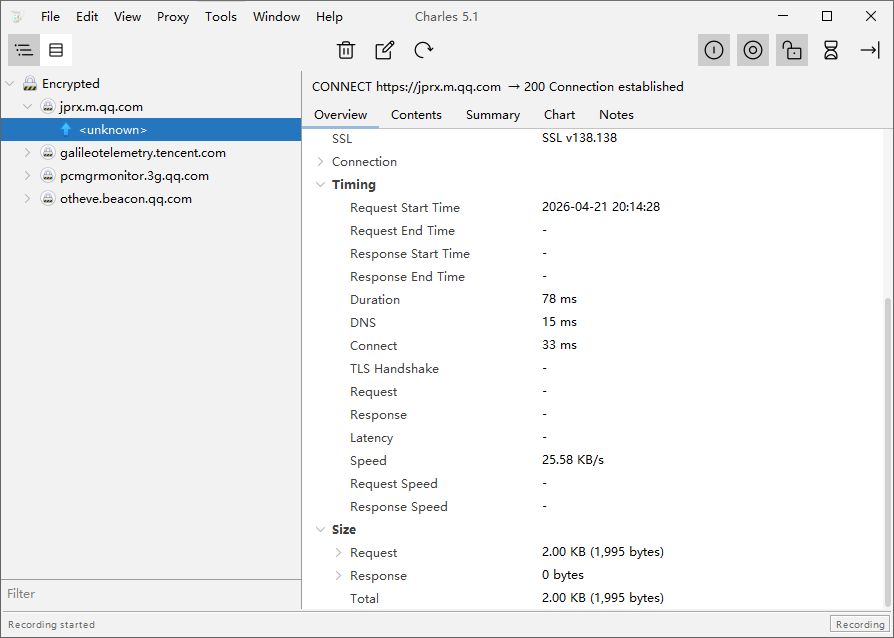This screenshot has width=894, height=638.
Task: Toggle throttling hourglass icon
Action: (x=831, y=50)
